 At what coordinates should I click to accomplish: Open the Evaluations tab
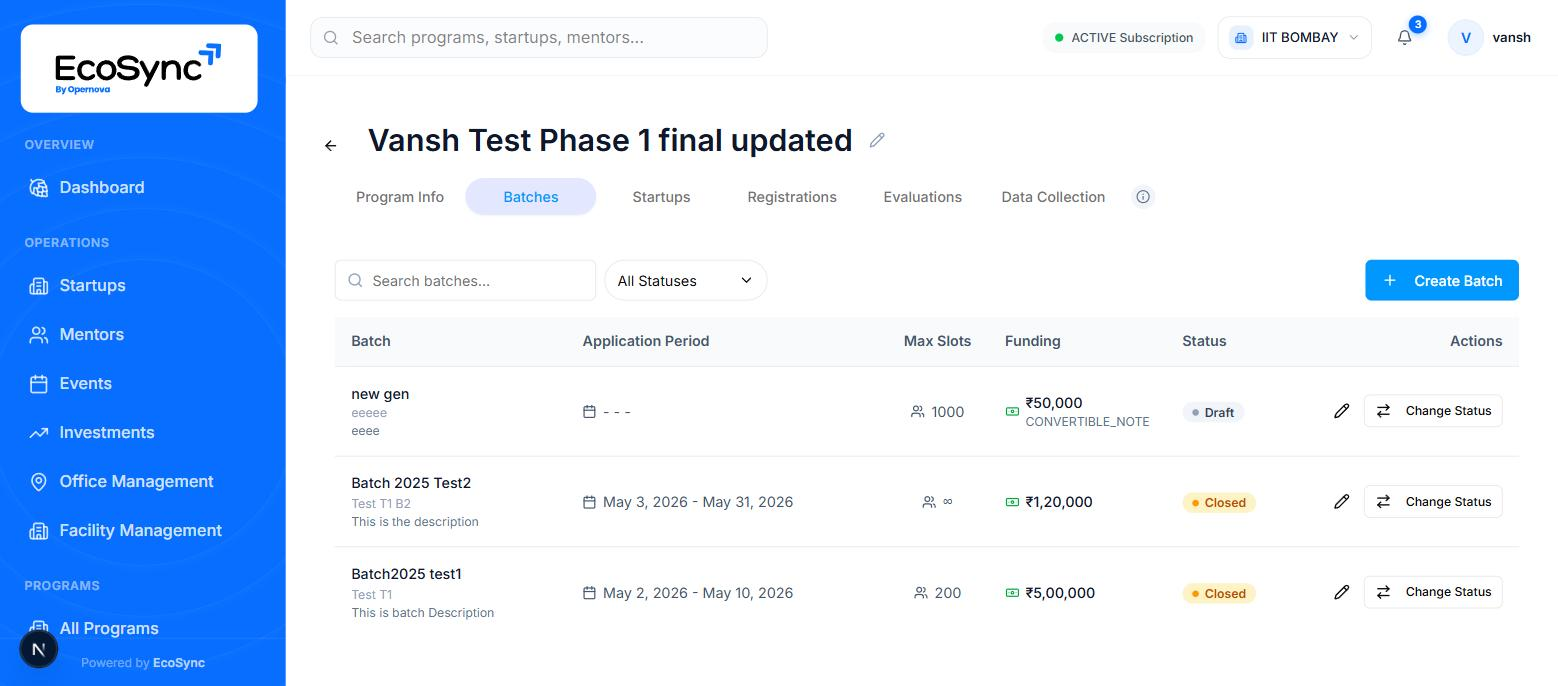click(x=922, y=197)
